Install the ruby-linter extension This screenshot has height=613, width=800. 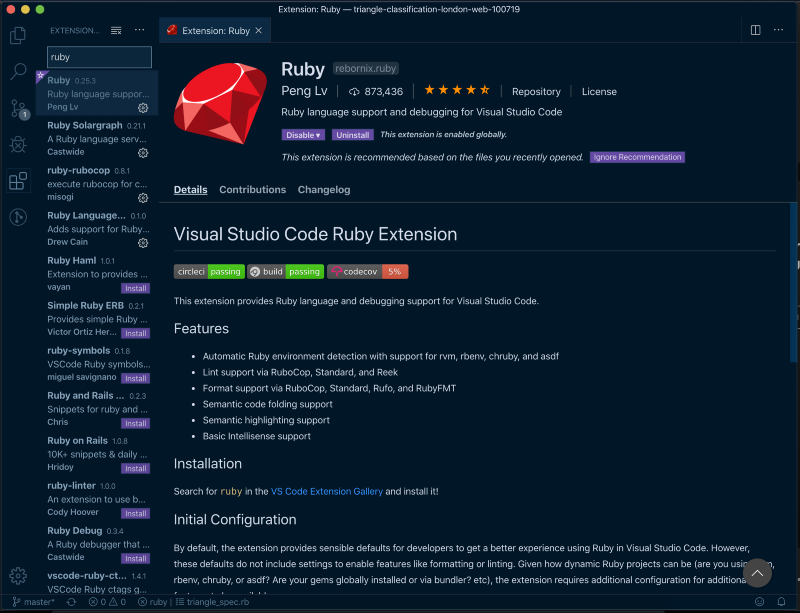coord(135,513)
